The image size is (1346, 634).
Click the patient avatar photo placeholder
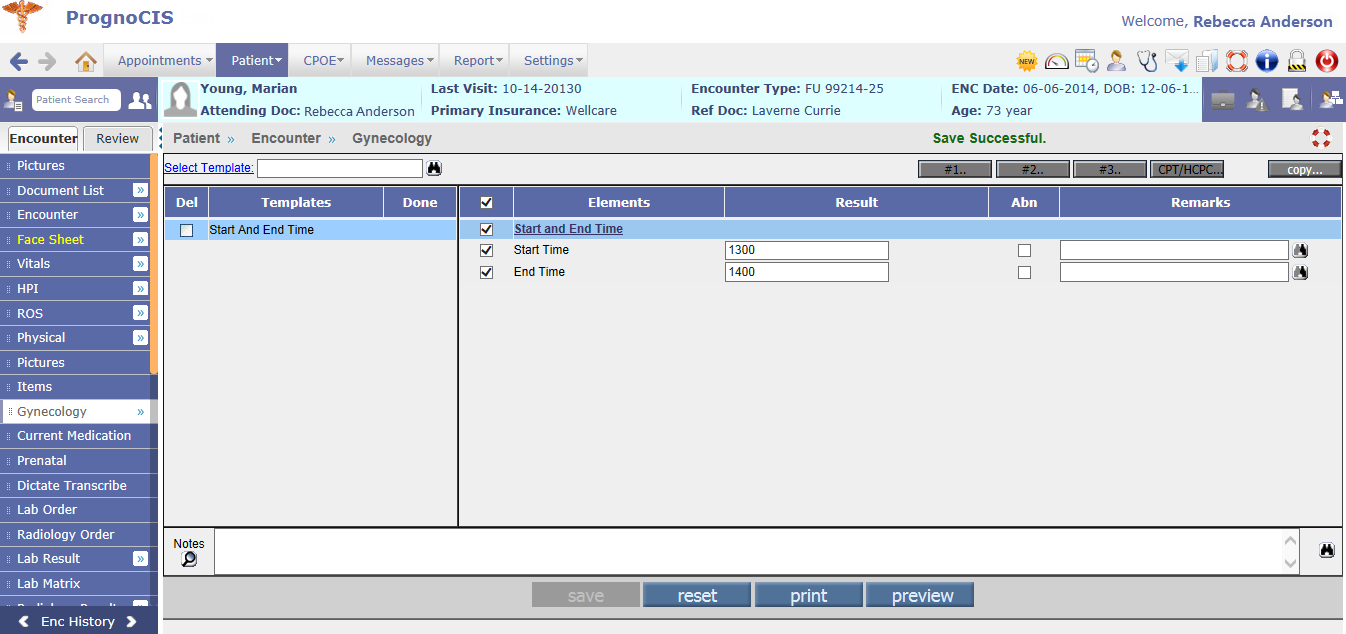(x=181, y=100)
